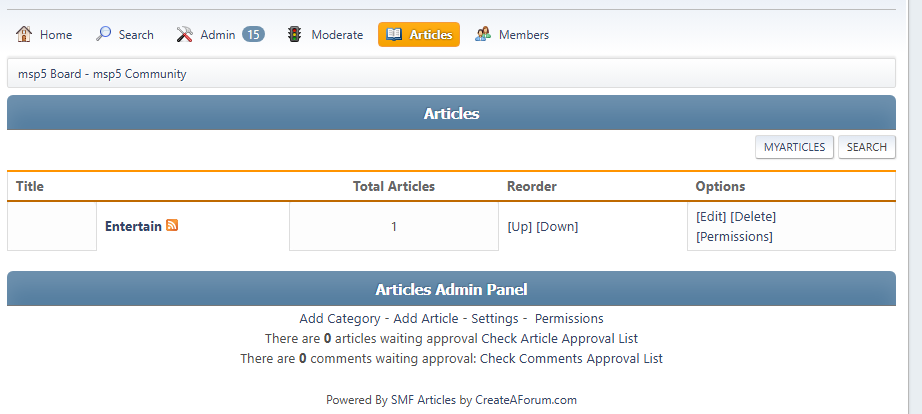Click Add Category in admin panel

click(x=339, y=319)
